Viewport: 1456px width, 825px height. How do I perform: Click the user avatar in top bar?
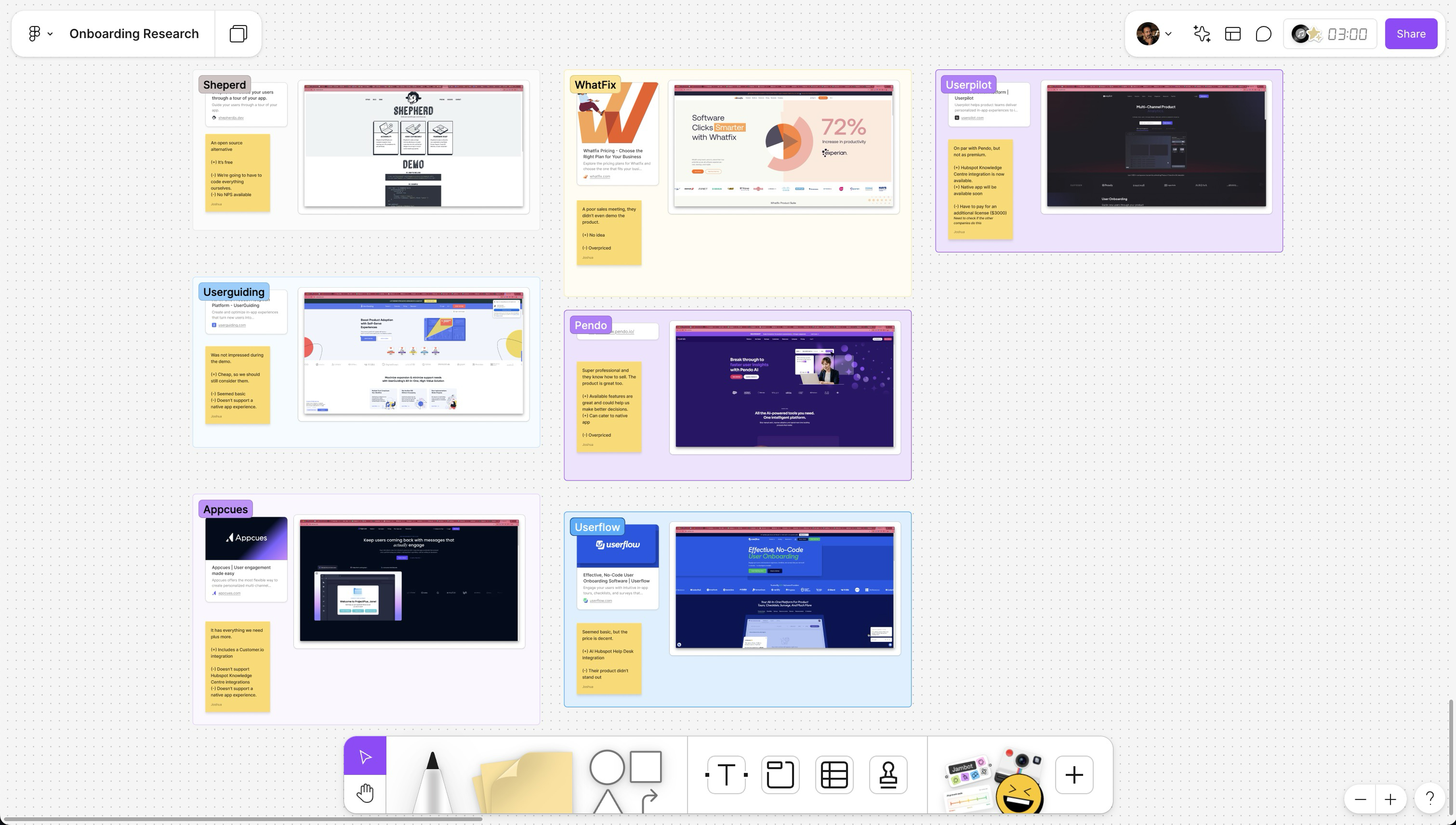[x=1148, y=33]
